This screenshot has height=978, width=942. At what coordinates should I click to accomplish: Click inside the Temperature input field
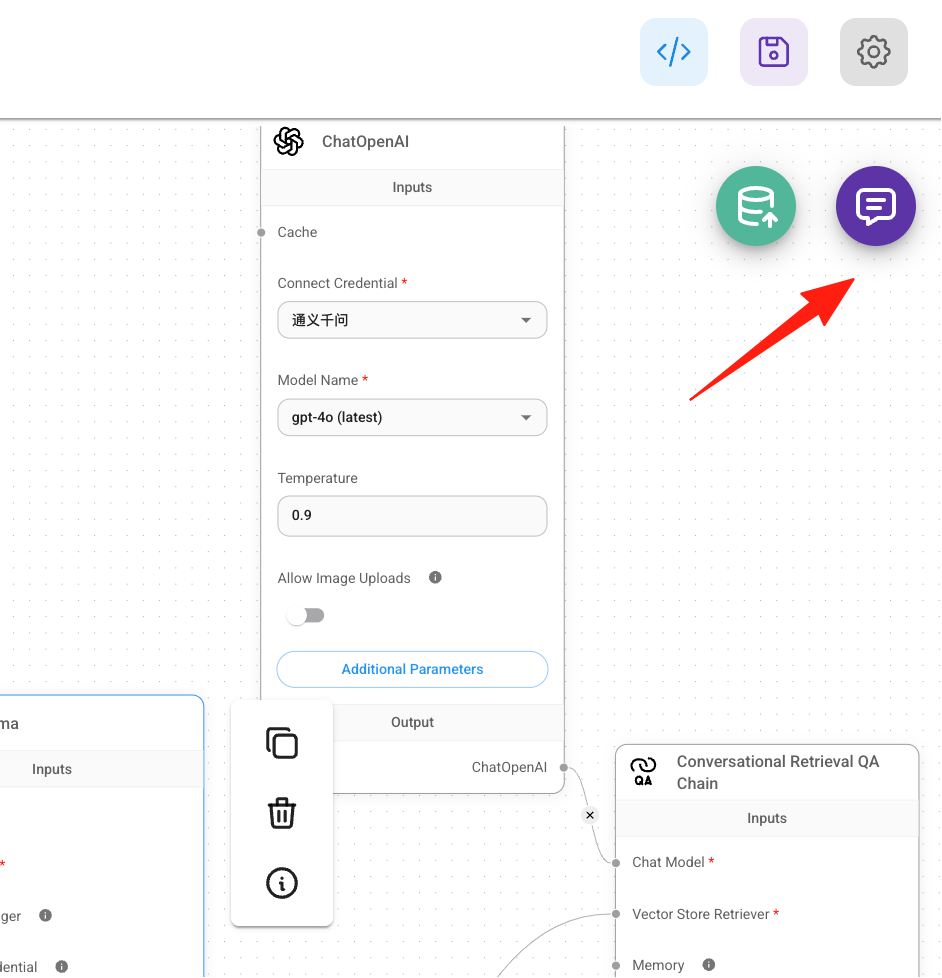[412, 516]
